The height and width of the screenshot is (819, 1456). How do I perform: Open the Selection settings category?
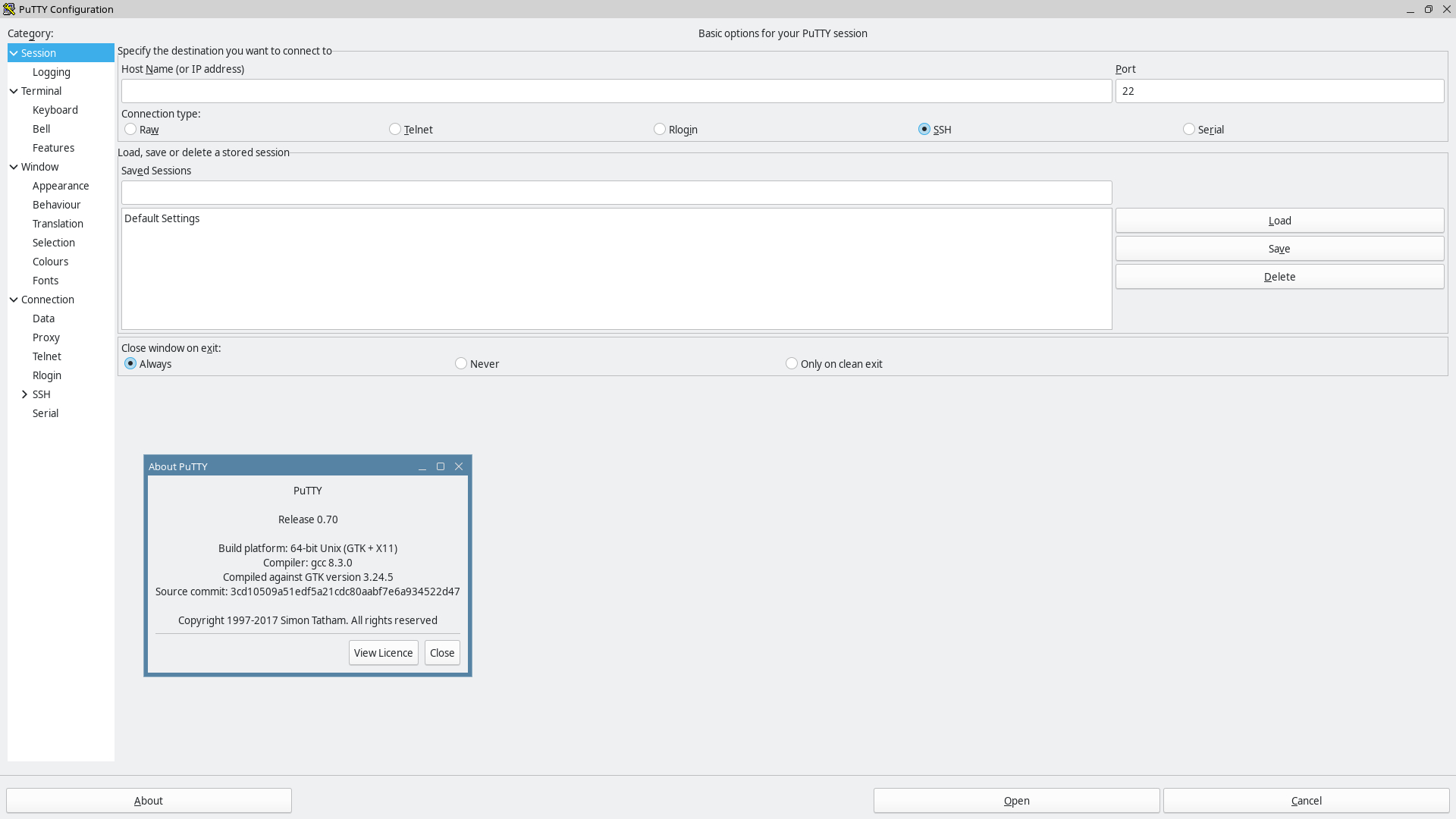[54, 243]
